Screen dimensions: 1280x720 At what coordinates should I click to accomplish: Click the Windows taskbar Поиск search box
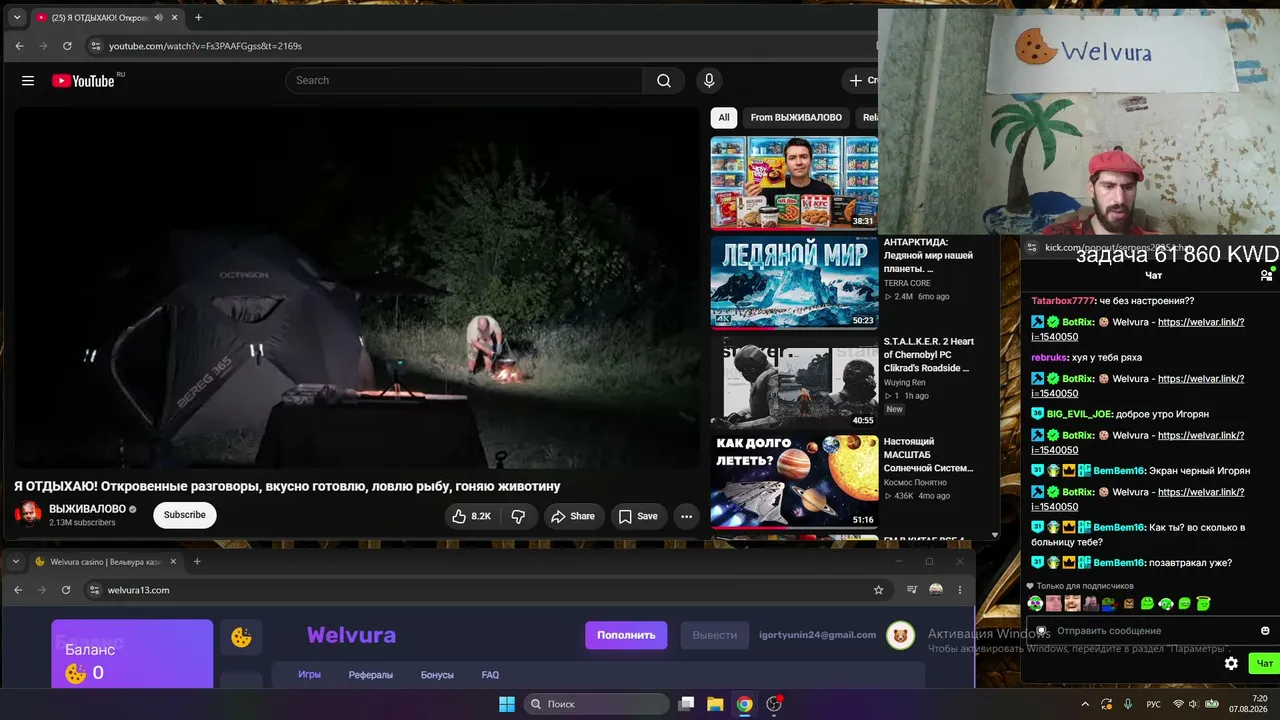597,704
